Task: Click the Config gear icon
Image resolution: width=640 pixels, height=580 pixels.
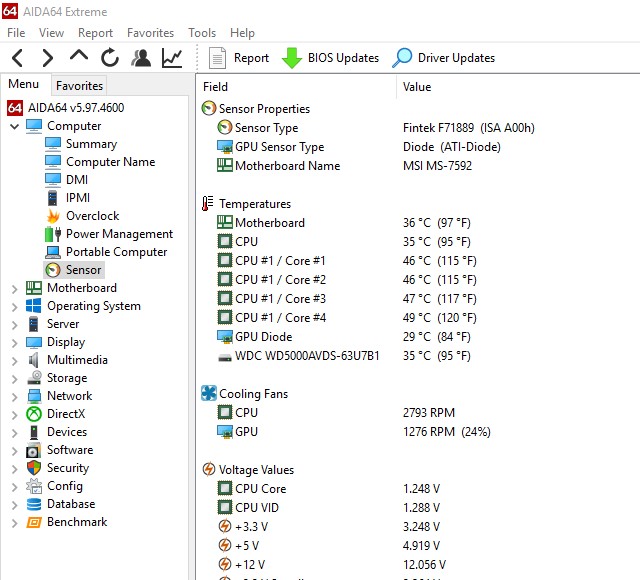Action: [x=34, y=486]
